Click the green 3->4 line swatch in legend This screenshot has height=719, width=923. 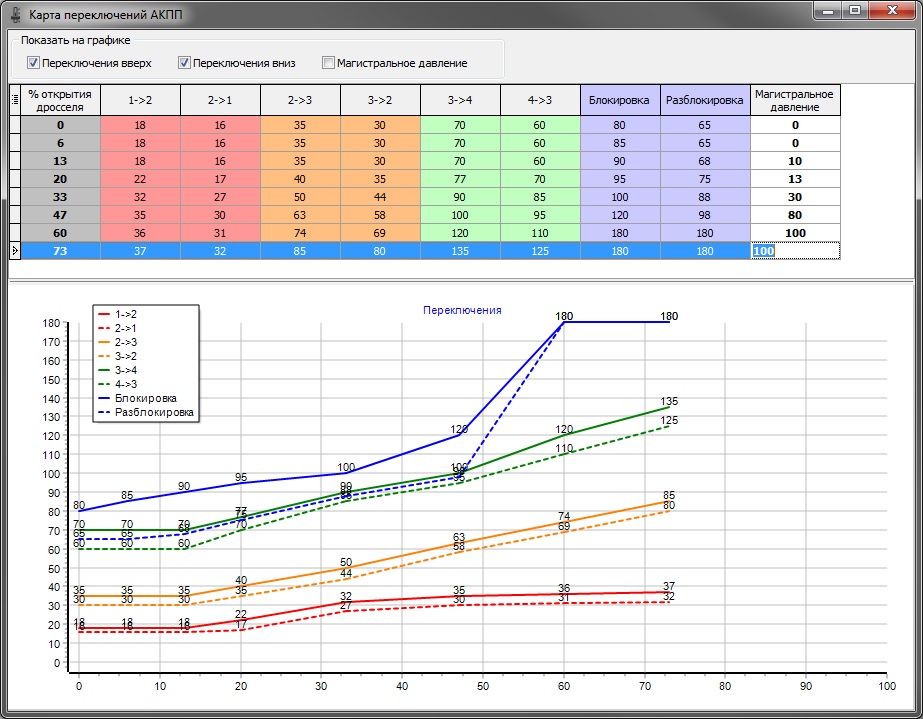click(104, 370)
